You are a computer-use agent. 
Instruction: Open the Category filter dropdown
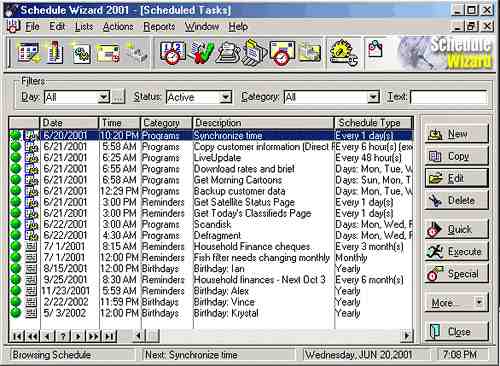[373, 97]
